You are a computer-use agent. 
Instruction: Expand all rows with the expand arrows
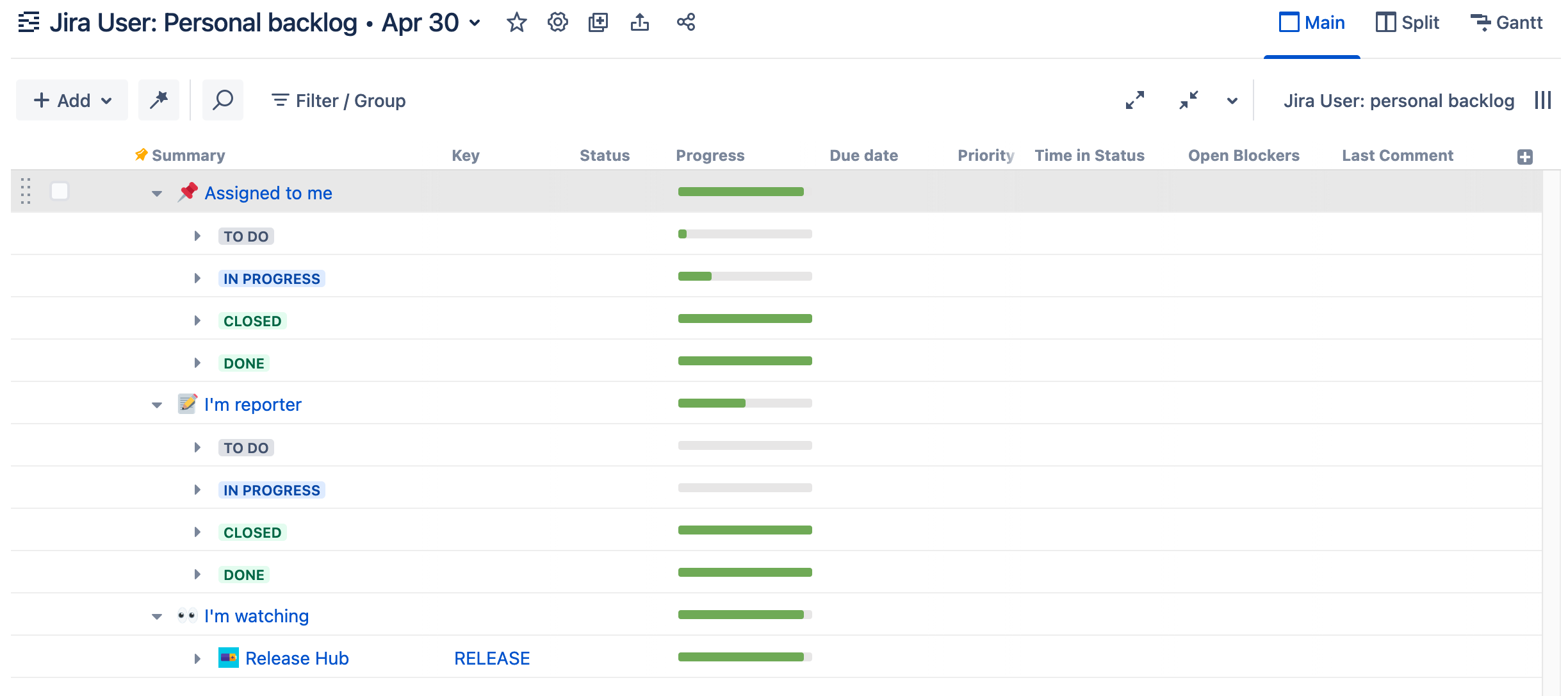point(1135,101)
